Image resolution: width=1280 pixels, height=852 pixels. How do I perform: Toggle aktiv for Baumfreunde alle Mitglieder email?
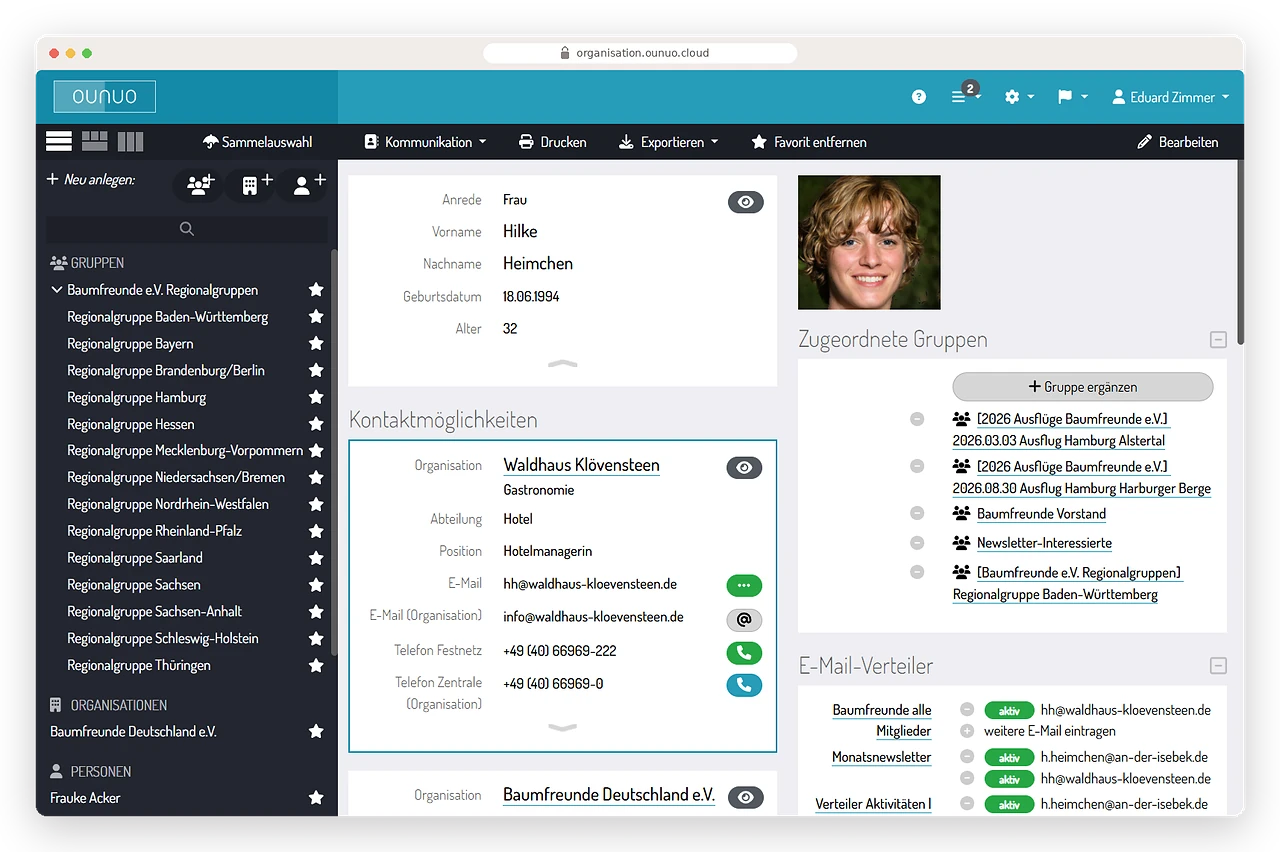[1010, 710]
